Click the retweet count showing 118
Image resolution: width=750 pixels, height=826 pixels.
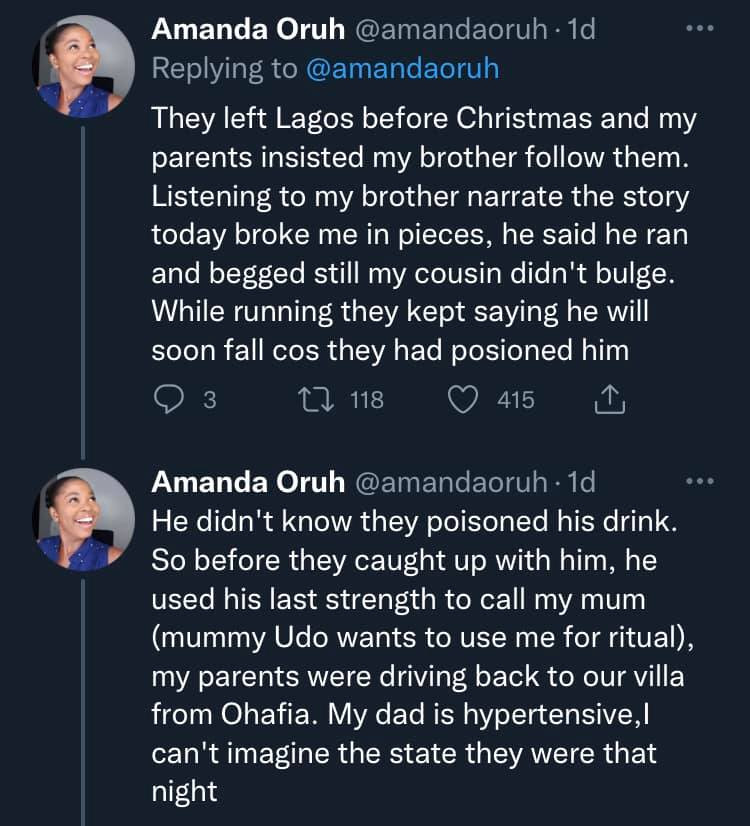pos(366,401)
